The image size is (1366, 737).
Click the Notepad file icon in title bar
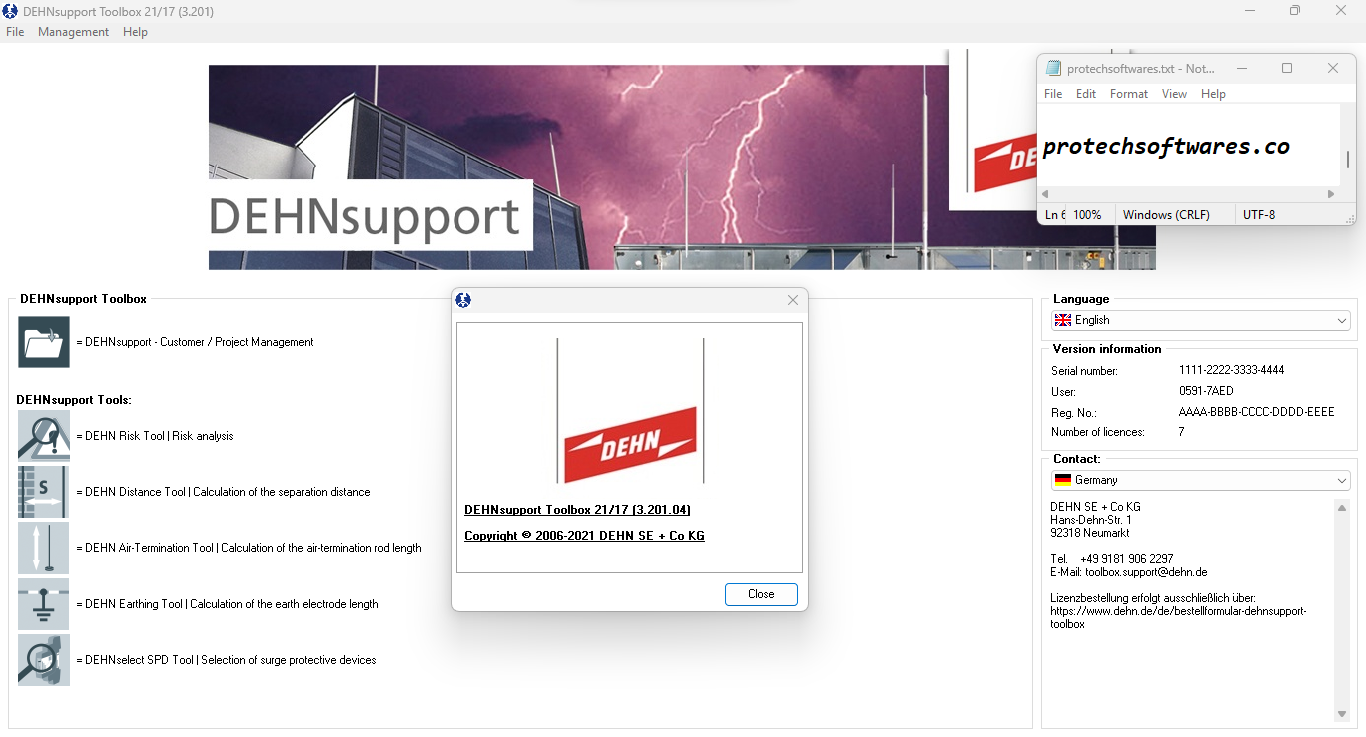pos(1053,68)
